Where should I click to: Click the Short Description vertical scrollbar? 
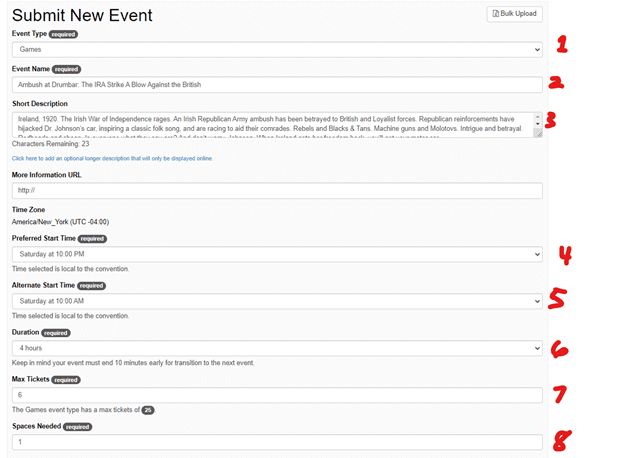click(538, 120)
